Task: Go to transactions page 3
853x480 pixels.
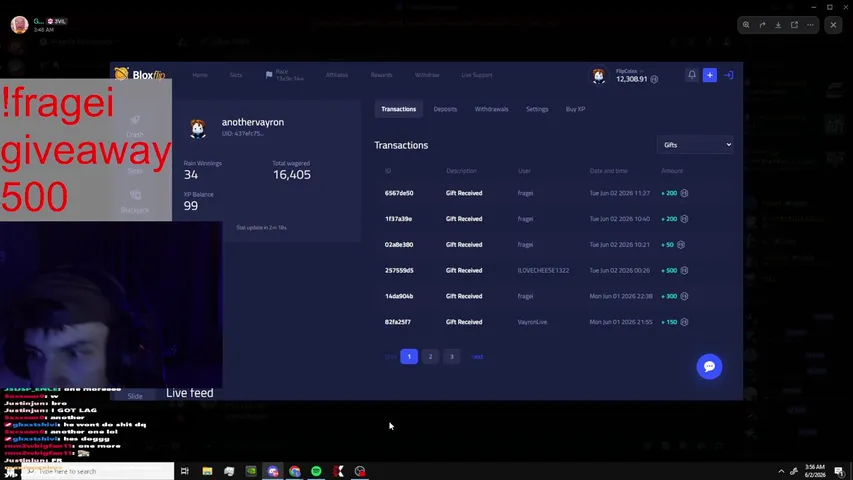Action: [452, 356]
